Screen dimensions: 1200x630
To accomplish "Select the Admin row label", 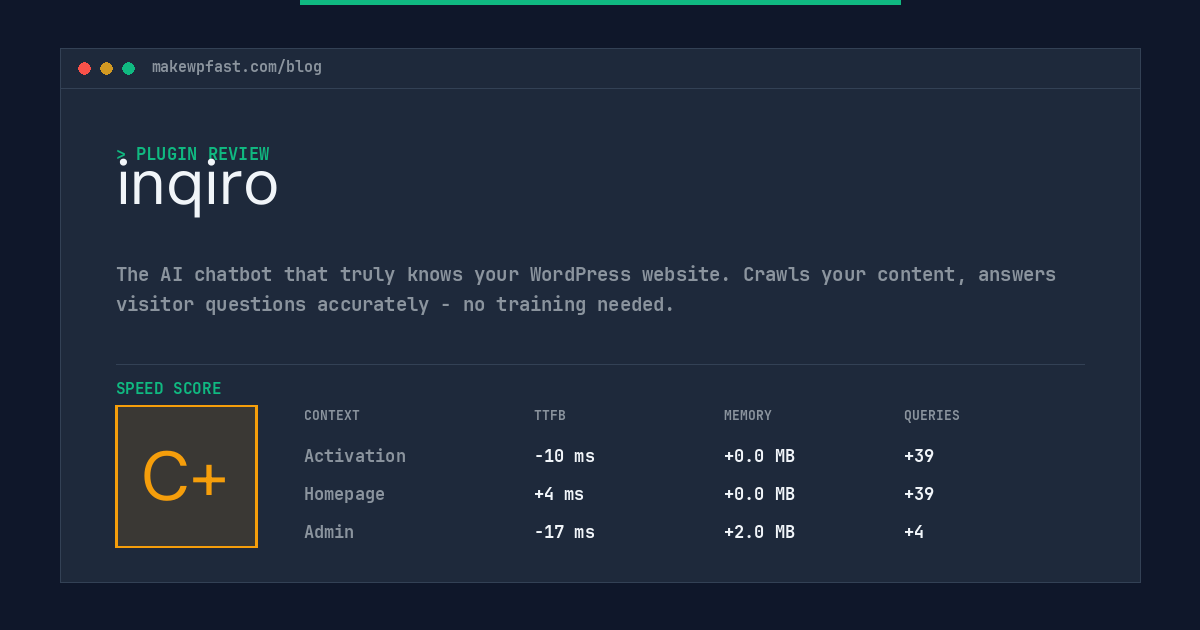I will coord(329,532).
